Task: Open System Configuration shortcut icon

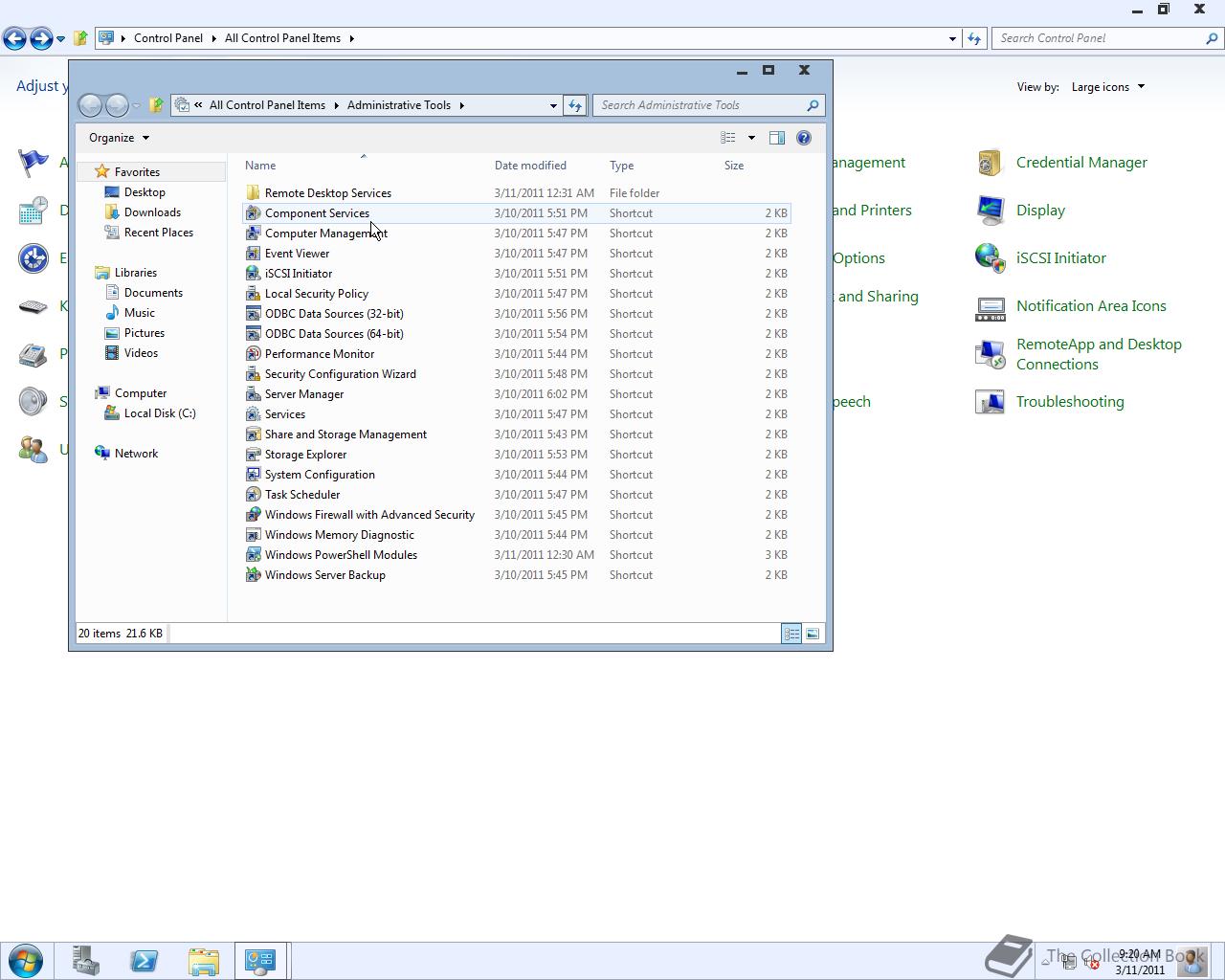Action: click(253, 475)
